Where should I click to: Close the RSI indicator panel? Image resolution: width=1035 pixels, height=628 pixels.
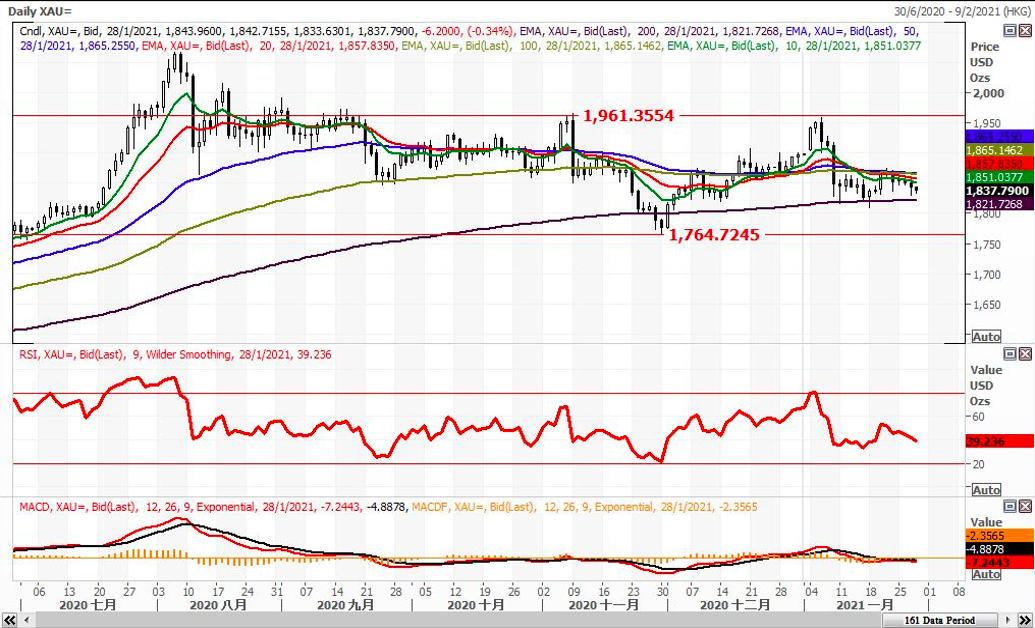click(x=1025, y=354)
